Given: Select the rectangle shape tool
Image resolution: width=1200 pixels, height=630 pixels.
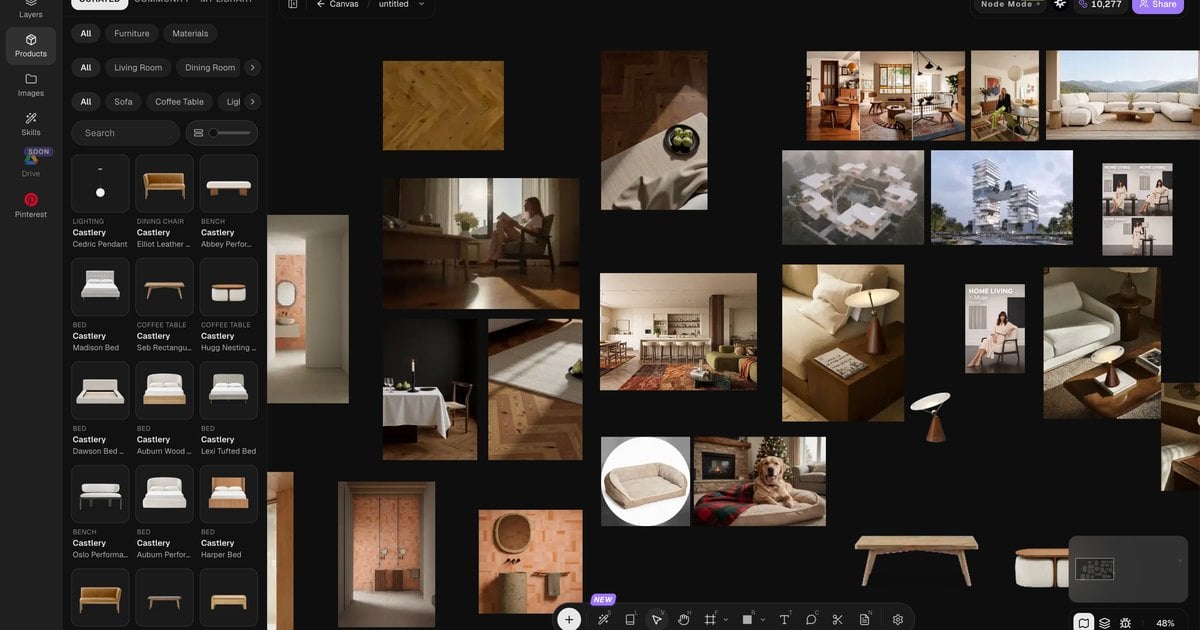Looking at the screenshot, I should (747, 619).
